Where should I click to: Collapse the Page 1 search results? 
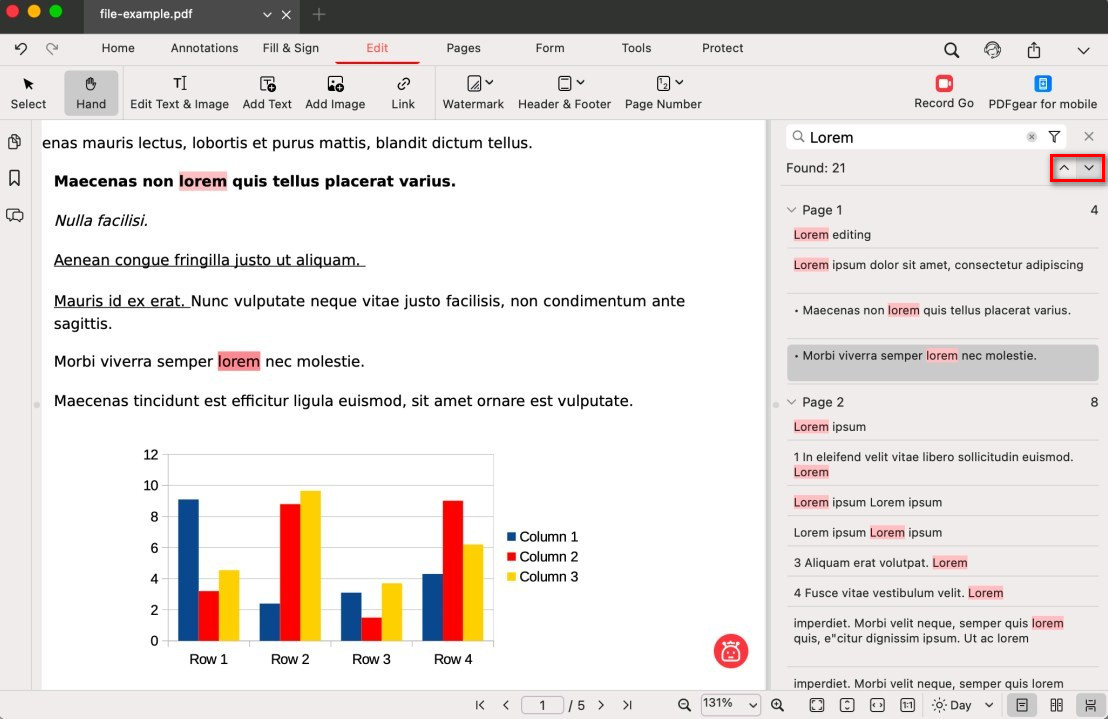(x=792, y=210)
